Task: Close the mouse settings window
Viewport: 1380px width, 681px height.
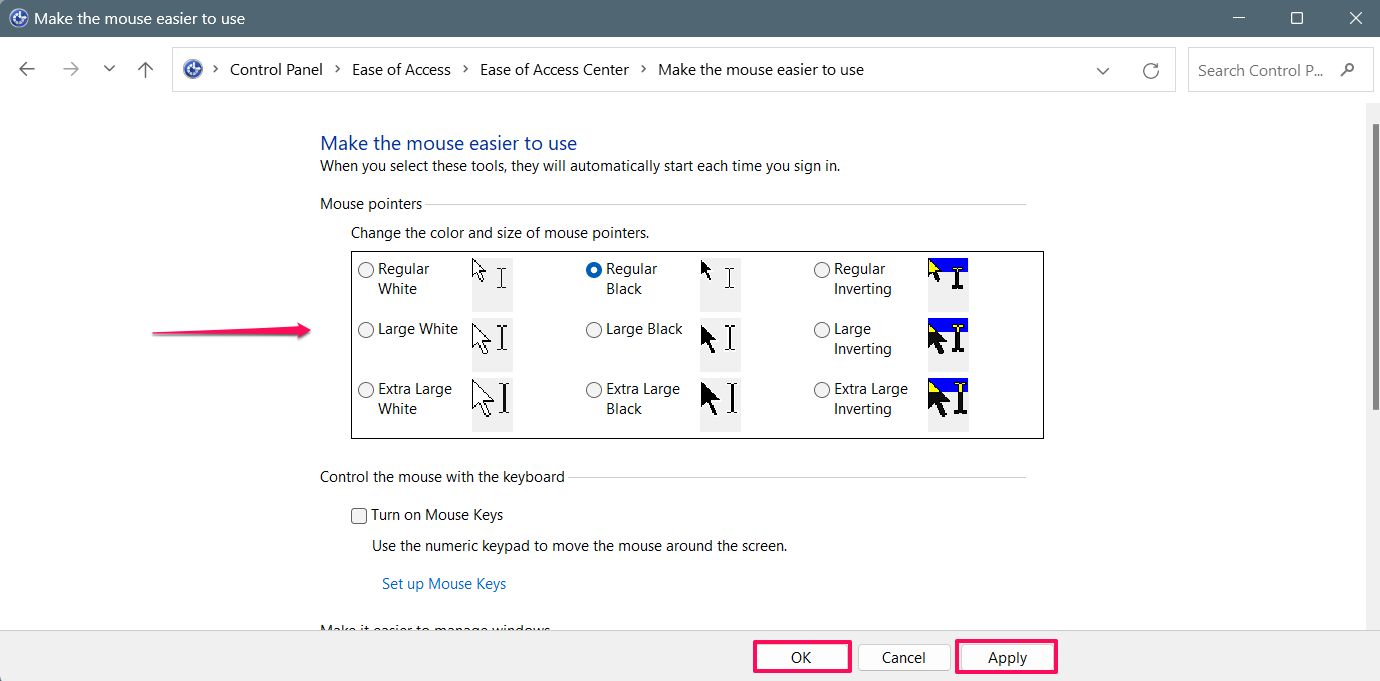Action: coord(1354,18)
